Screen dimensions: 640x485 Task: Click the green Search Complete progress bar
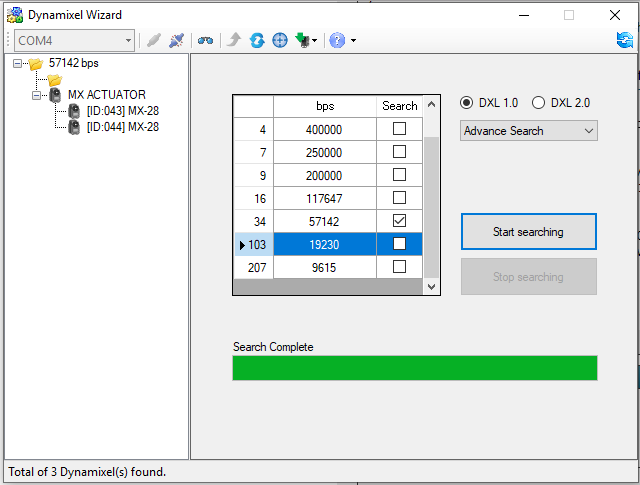point(415,368)
